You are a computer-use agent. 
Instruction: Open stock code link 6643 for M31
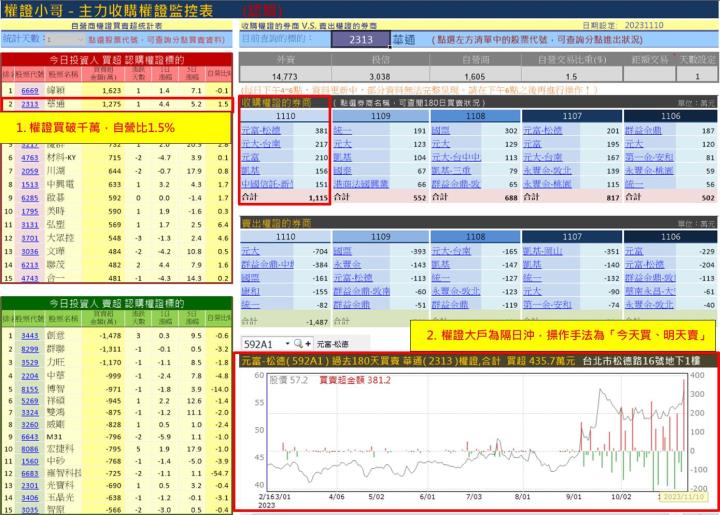[x=30, y=437]
